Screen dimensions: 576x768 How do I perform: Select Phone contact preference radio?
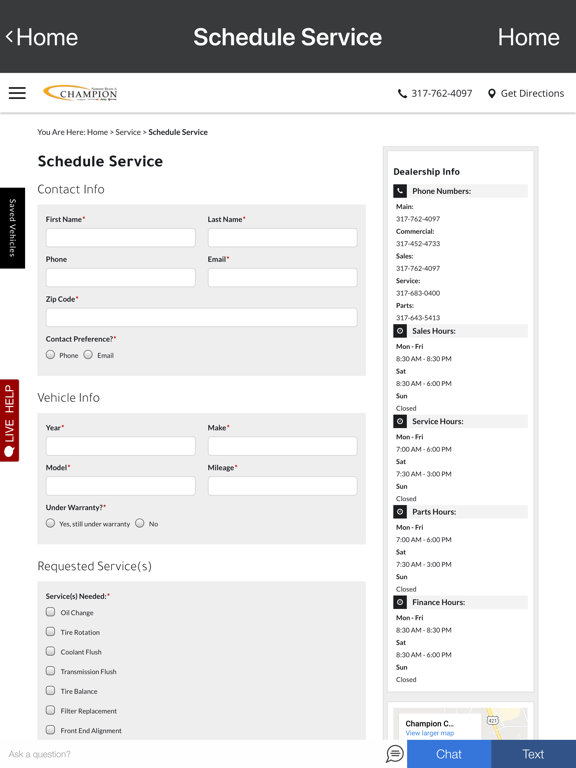tap(50, 355)
